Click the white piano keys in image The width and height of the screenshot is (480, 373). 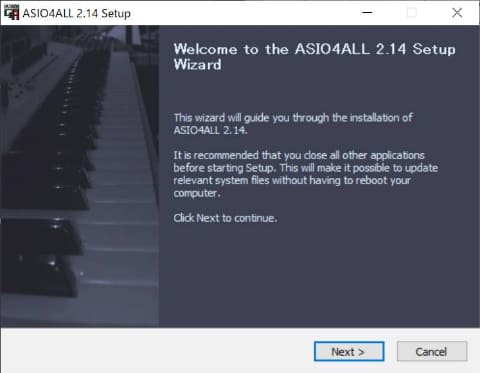123,200
